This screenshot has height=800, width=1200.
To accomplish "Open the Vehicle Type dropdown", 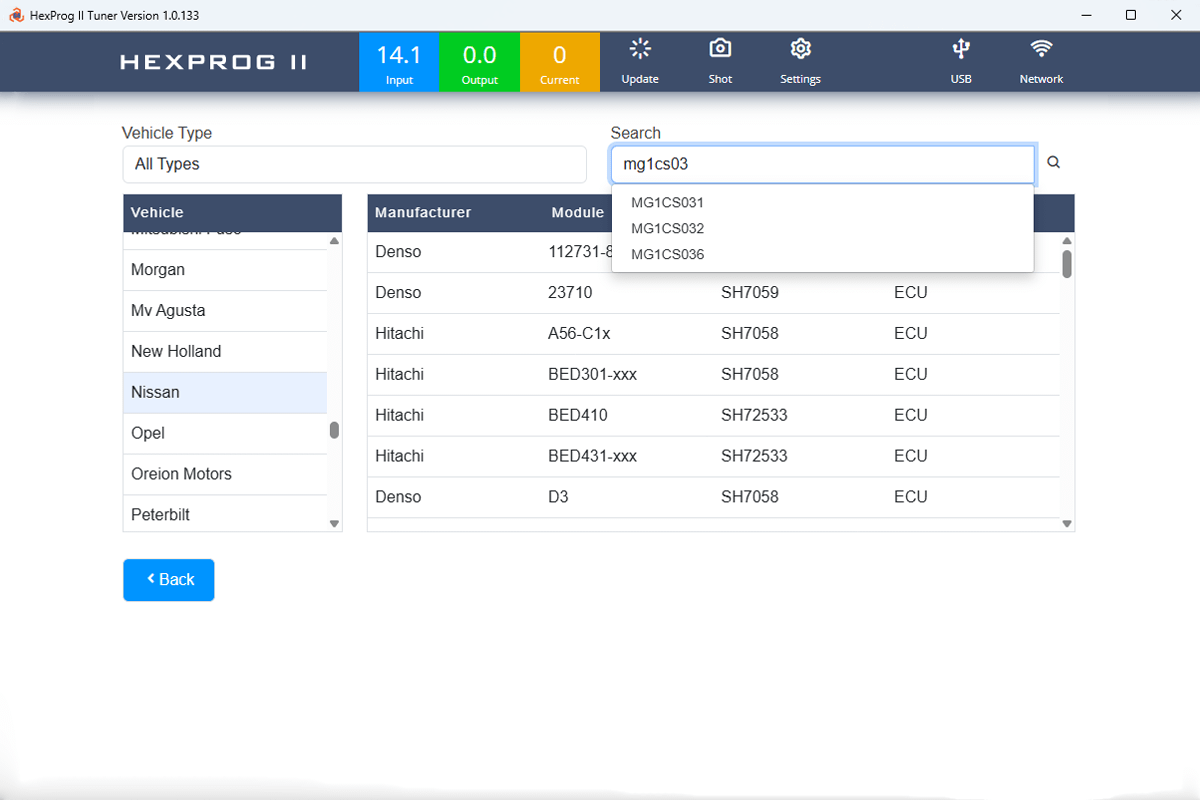I will (x=354, y=164).
